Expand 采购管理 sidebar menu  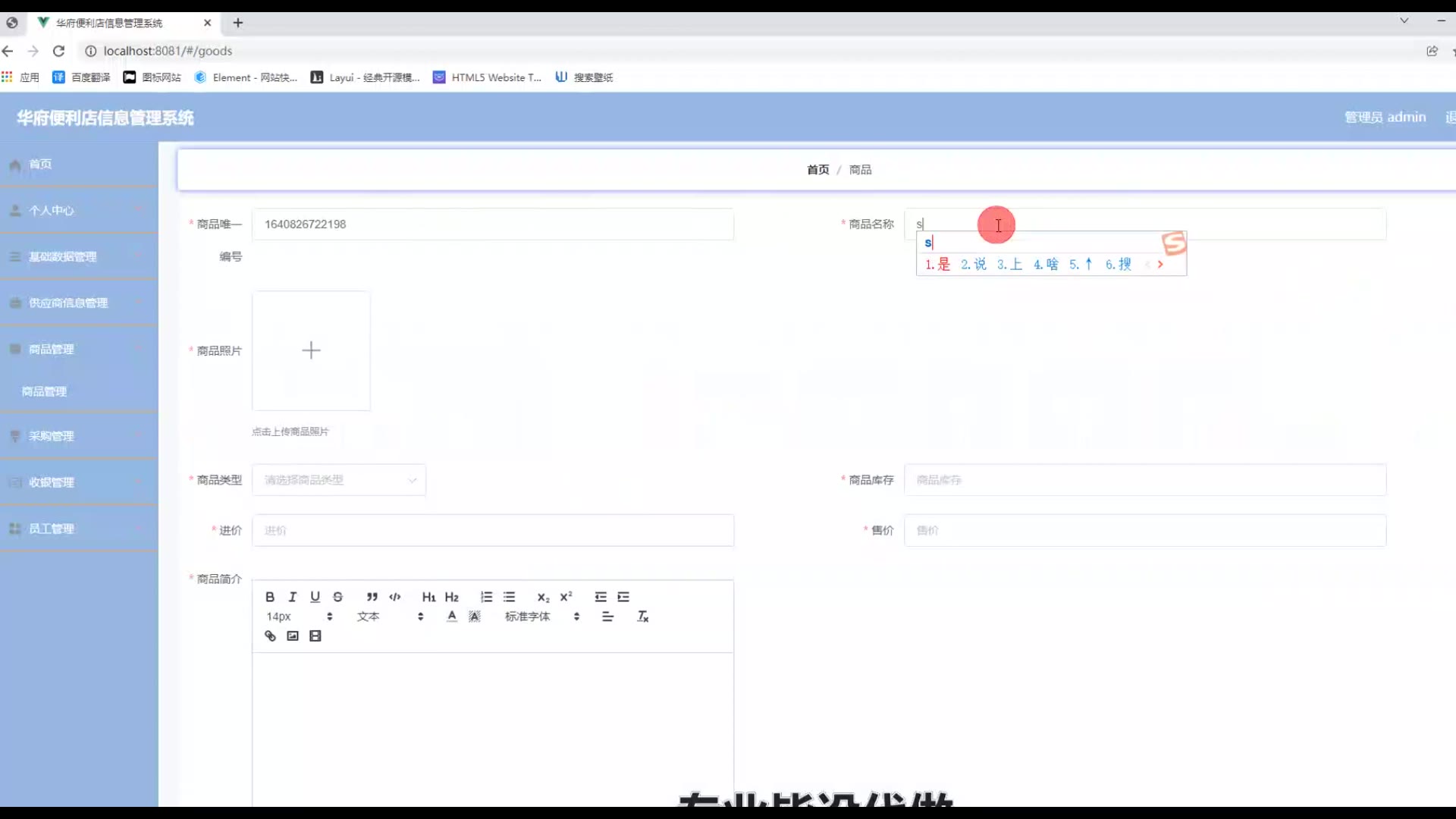79,436
